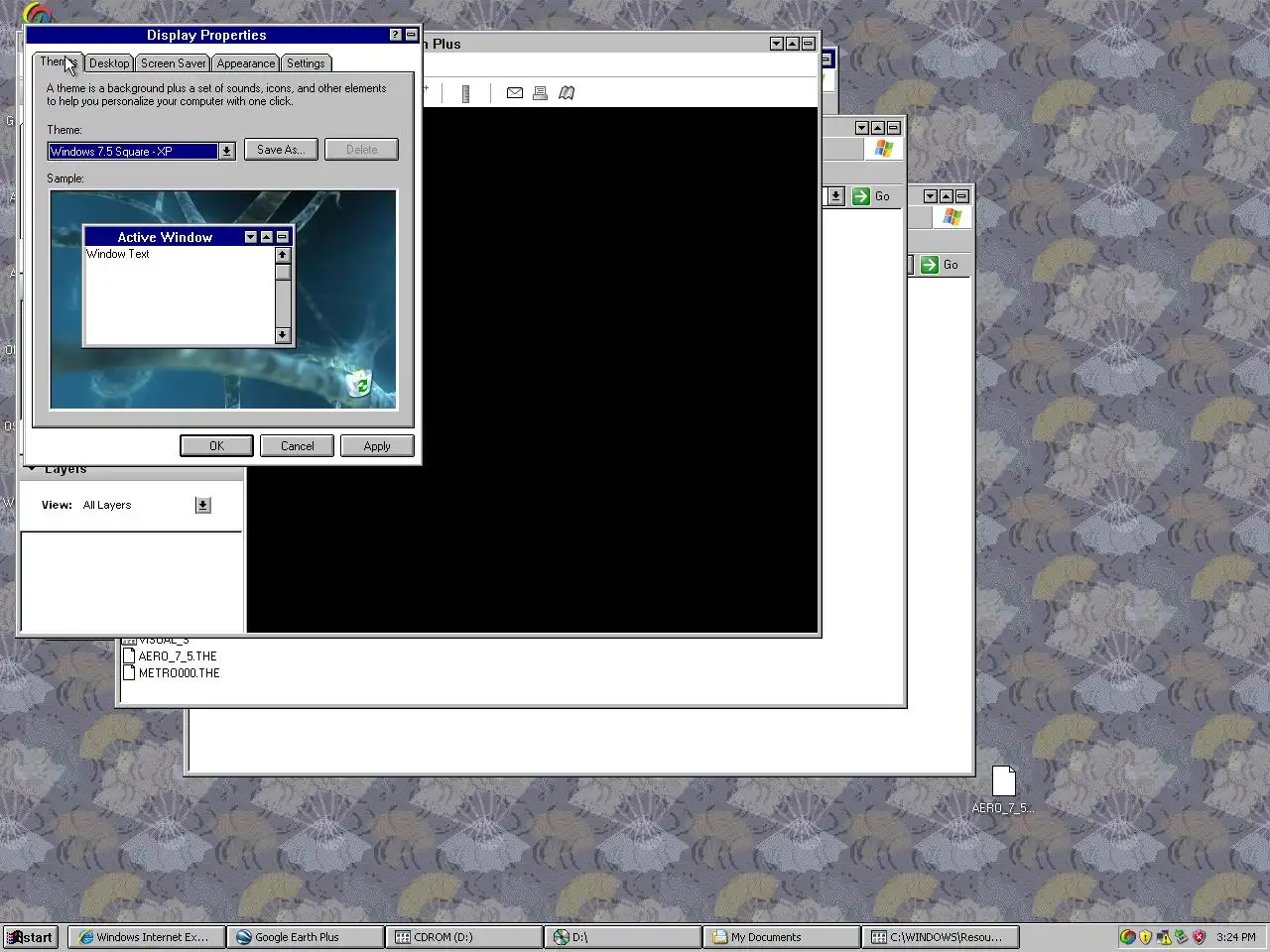The image size is (1270, 952).
Task: Click the sample window scrollbar down arrow
Action: click(283, 335)
